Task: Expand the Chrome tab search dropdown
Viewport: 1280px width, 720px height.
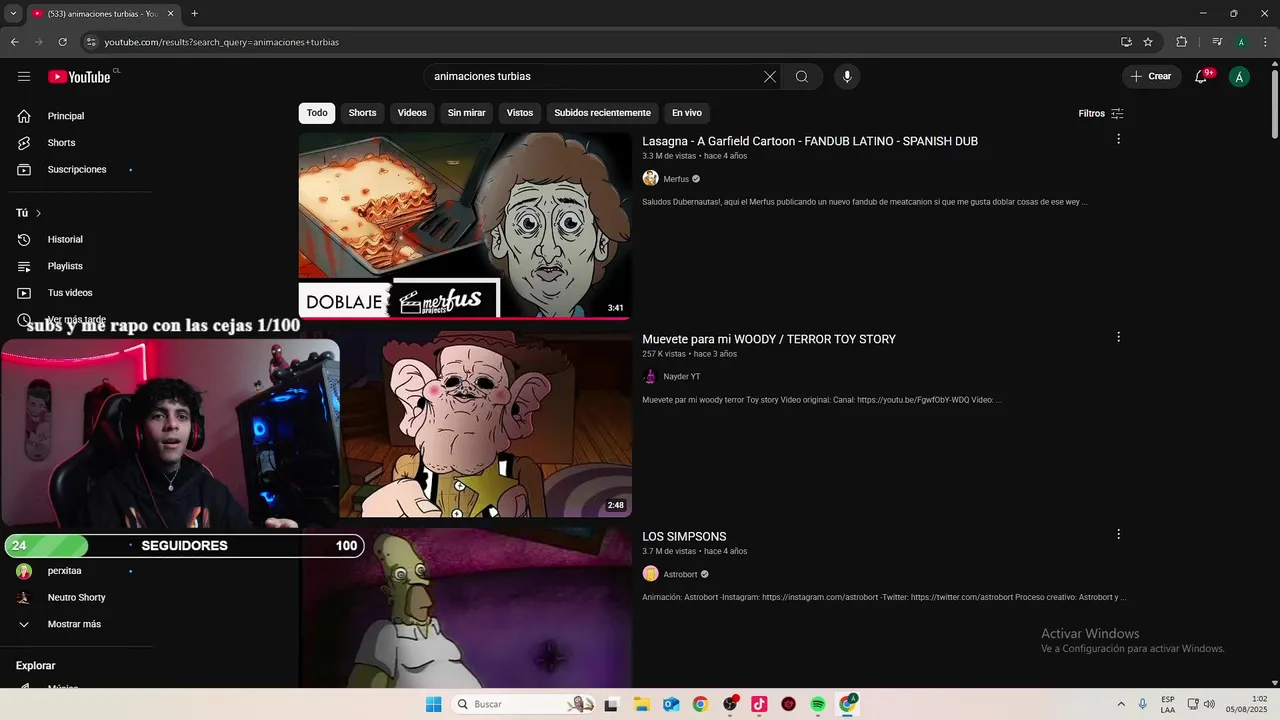Action: point(13,14)
